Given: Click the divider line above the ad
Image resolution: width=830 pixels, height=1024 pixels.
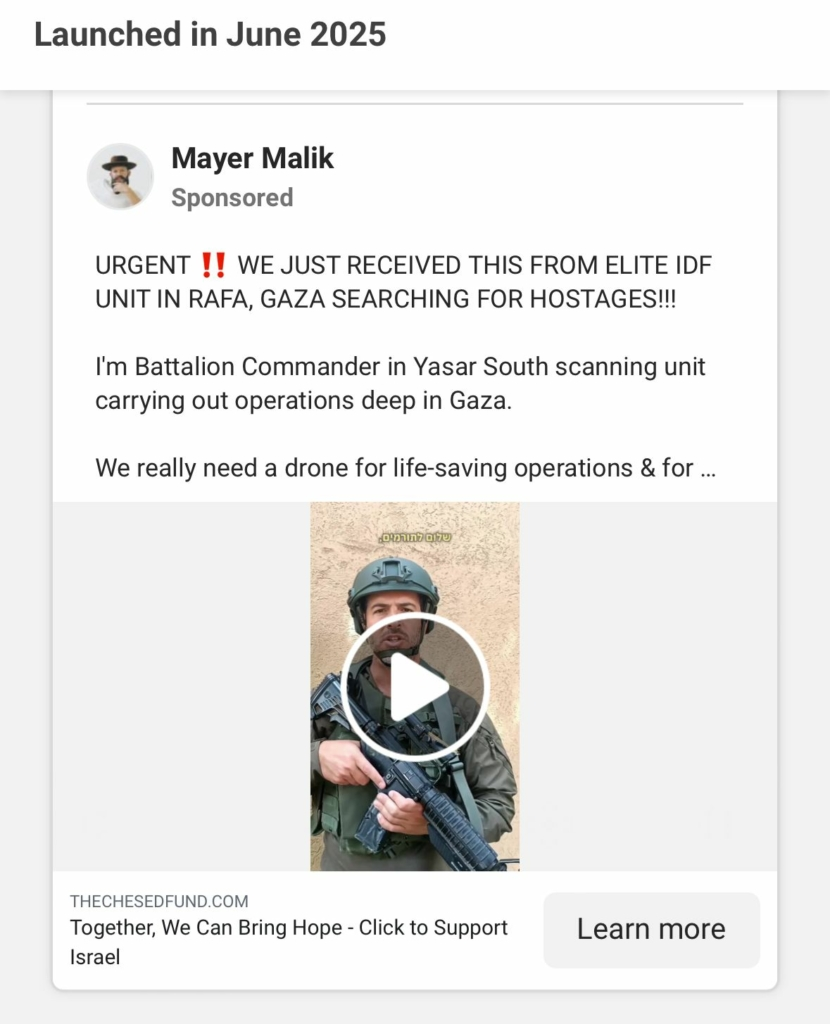Looking at the screenshot, I should (415, 103).
